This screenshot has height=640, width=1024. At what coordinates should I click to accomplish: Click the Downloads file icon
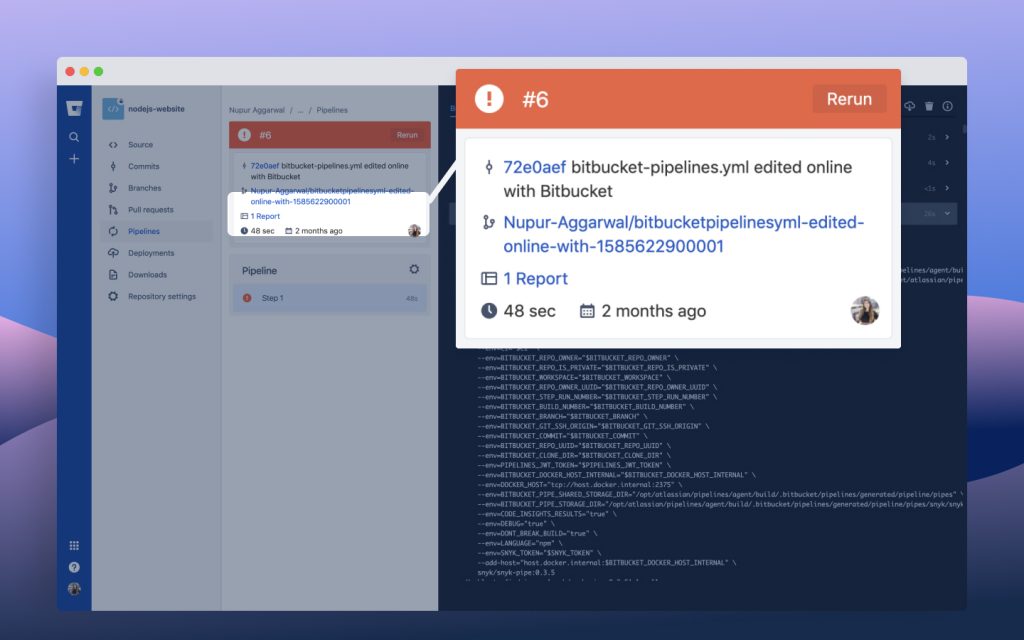(113, 274)
